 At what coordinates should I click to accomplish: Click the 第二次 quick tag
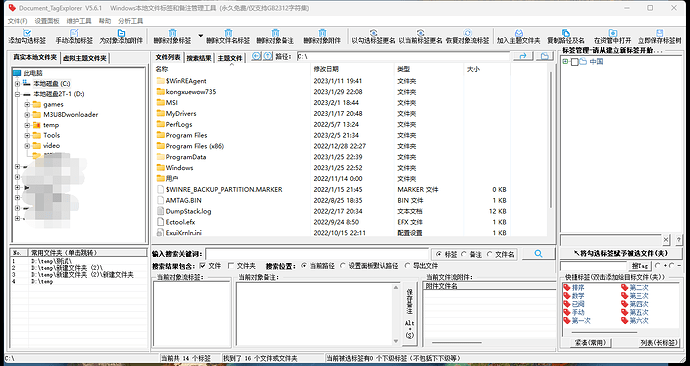click(635, 287)
